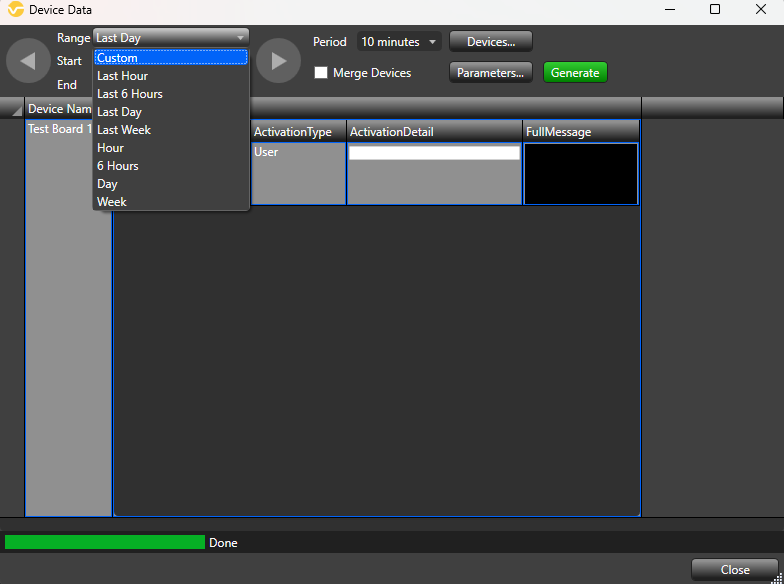Viewport: 784px width, 584px height.
Task: Maximize the Device Data window
Action: tap(715, 9)
